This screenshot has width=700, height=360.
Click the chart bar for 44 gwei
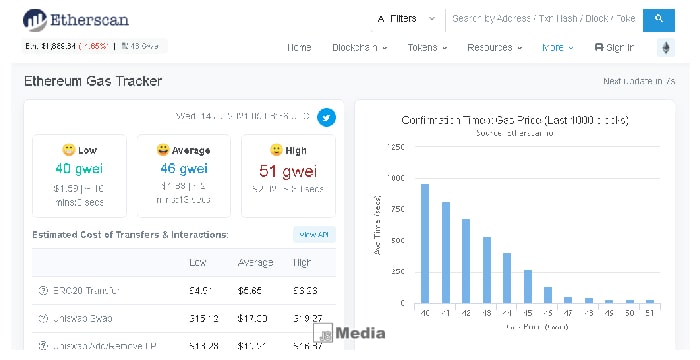pyautogui.click(x=507, y=278)
